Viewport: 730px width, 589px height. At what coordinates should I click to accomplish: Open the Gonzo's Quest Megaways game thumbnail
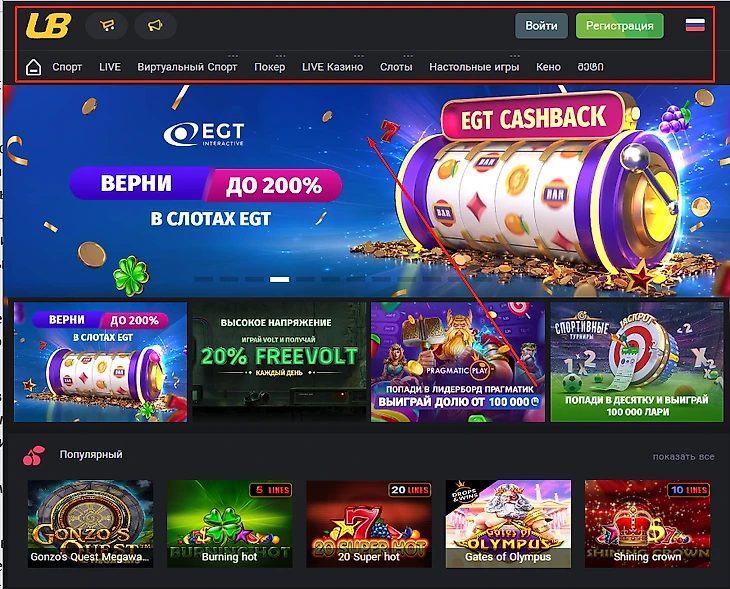click(90, 524)
